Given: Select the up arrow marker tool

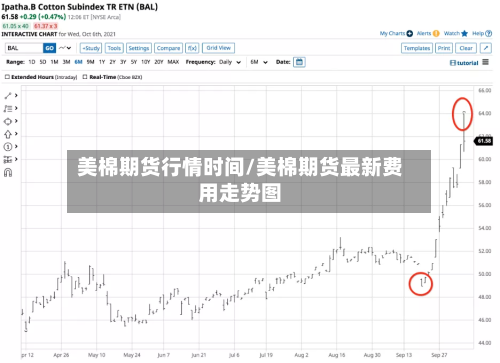Looking at the screenshot, I should click(x=8, y=134).
